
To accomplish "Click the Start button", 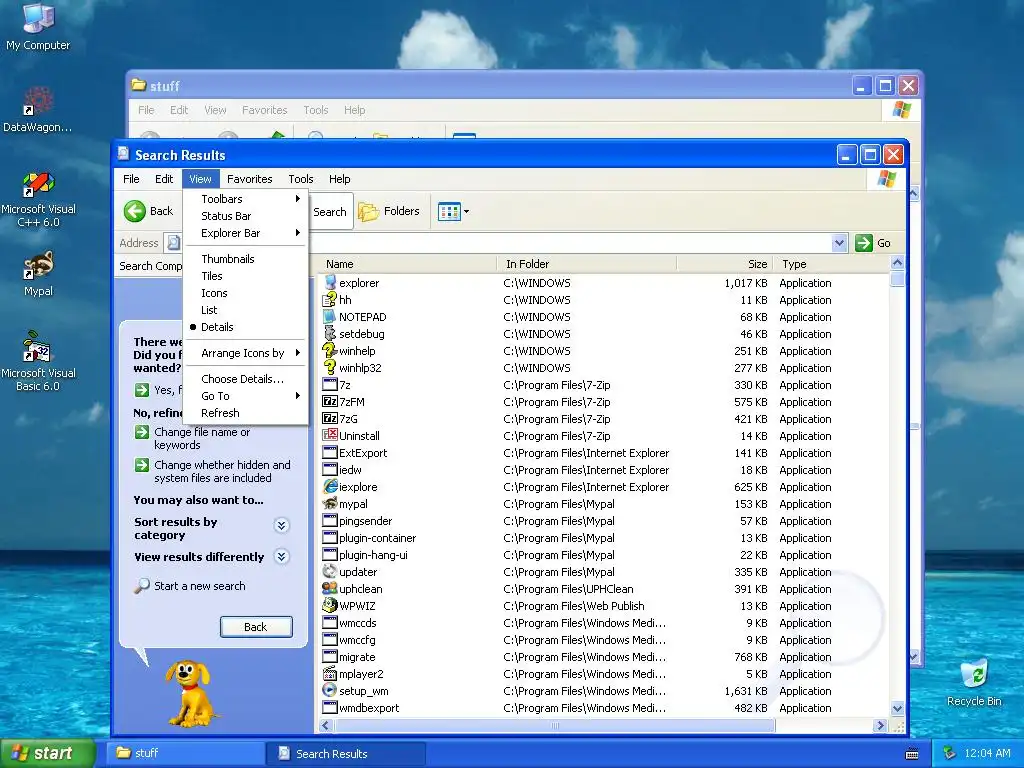I will pos(47,754).
